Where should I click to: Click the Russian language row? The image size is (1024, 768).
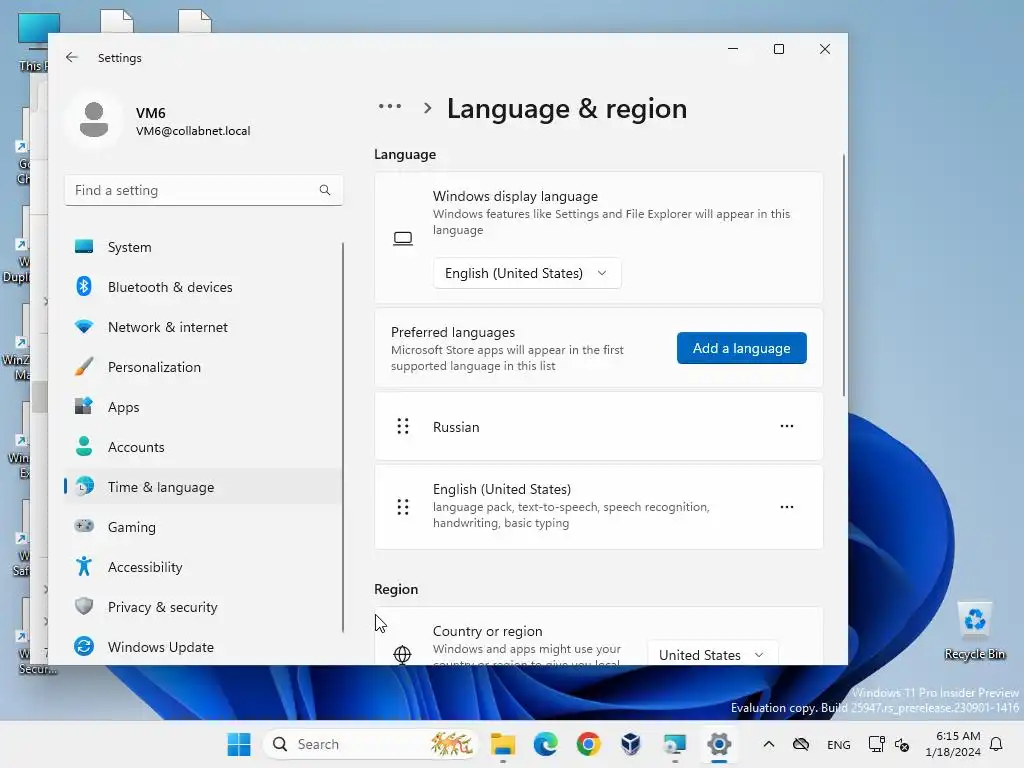(x=599, y=426)
